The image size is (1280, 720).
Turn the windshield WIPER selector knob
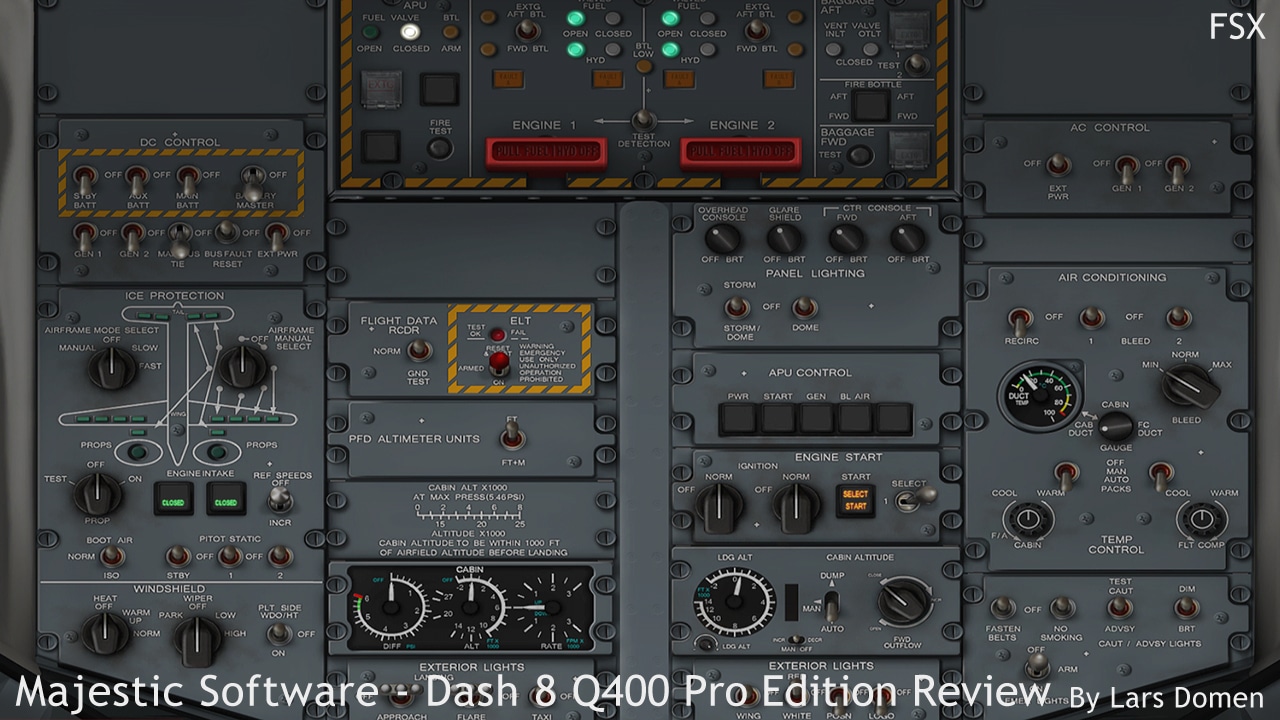pos(197,636)
